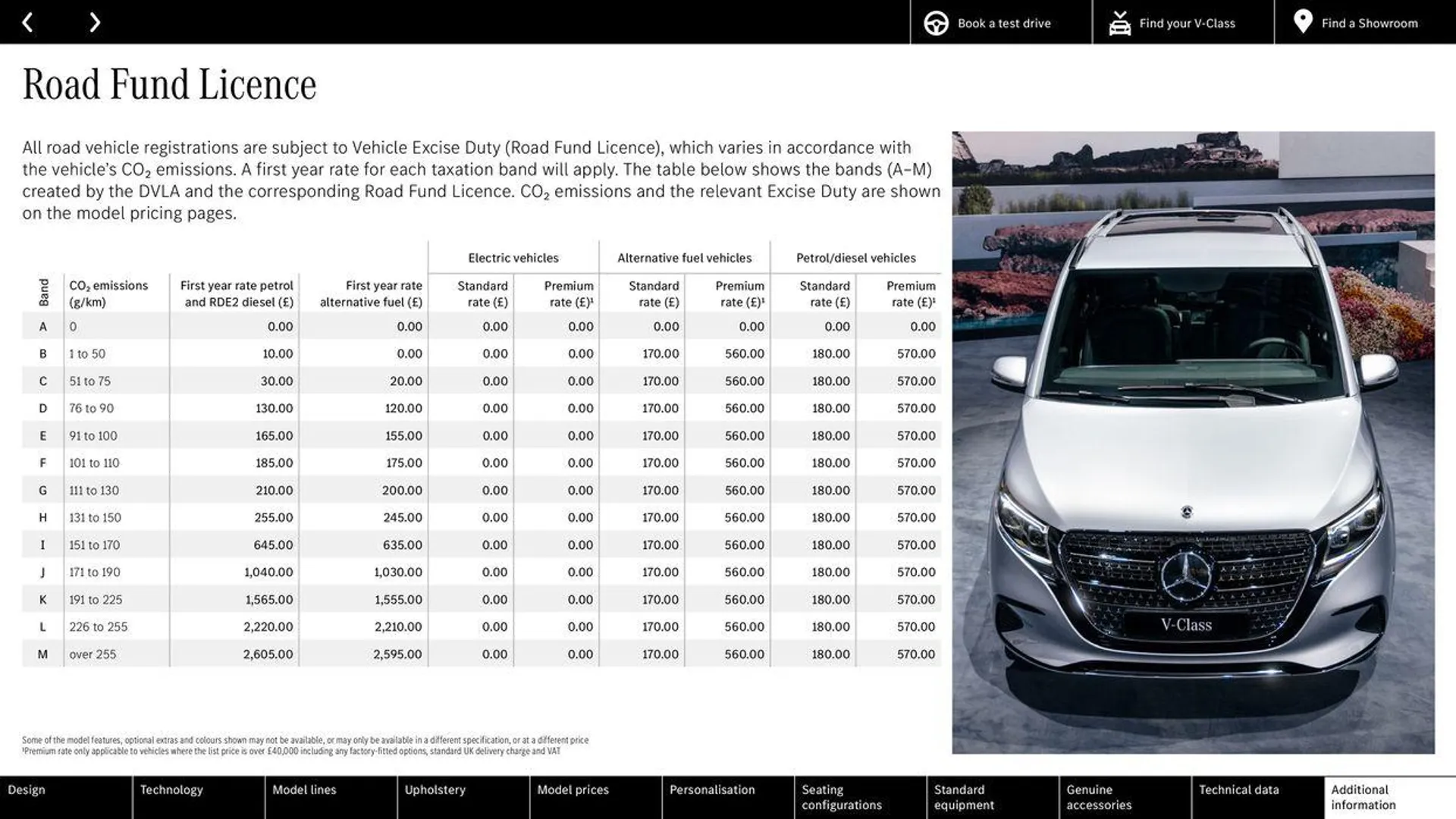1456x819 pixels.
Task: Click the Road Fund Licence heading
Action: click(169, 84)
